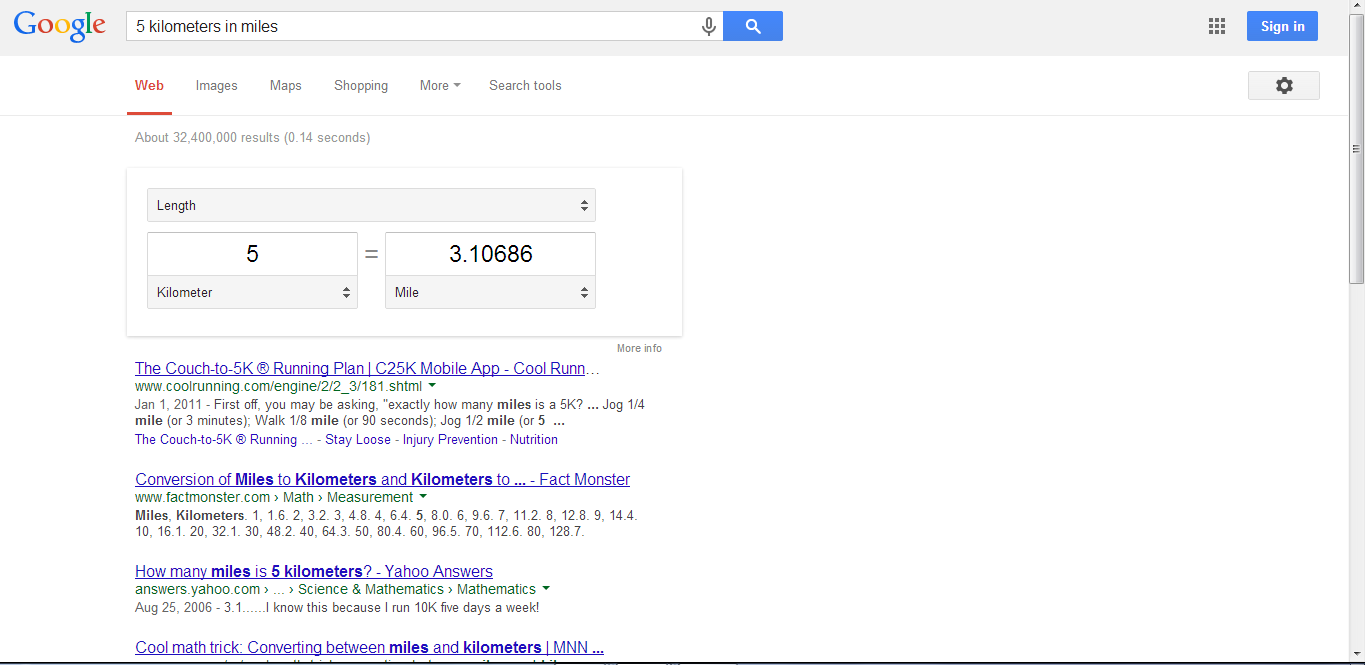Select the Web tab

[150, 86]
